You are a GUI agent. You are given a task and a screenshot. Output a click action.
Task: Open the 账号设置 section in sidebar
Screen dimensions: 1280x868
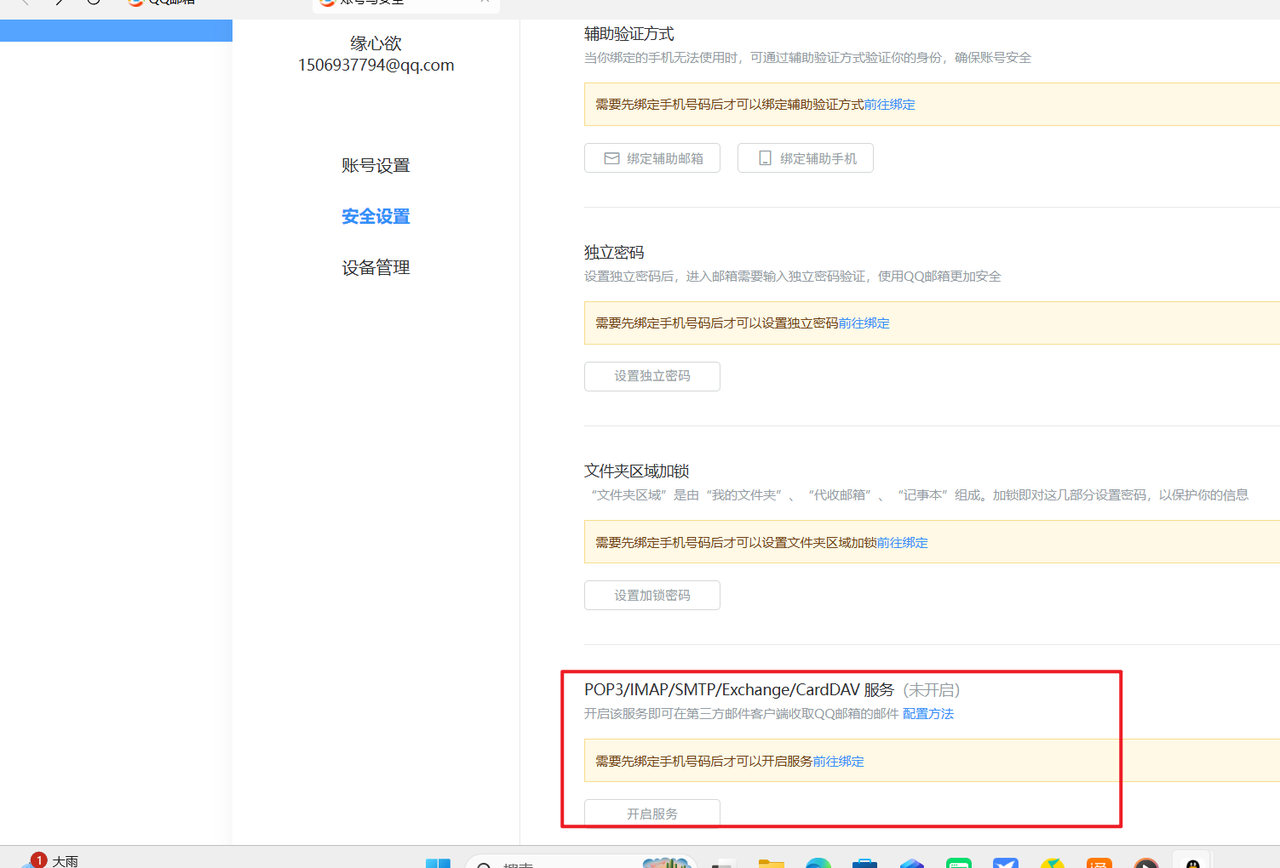pyautogui.click(x=376, y=166)
